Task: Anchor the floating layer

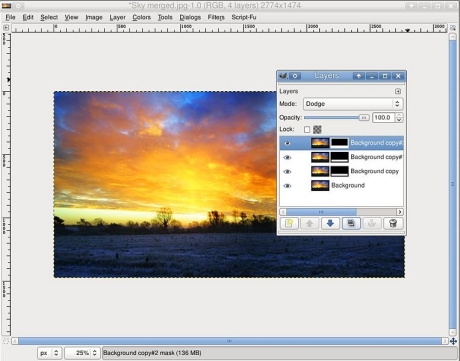Action: (x=372, y=223)
